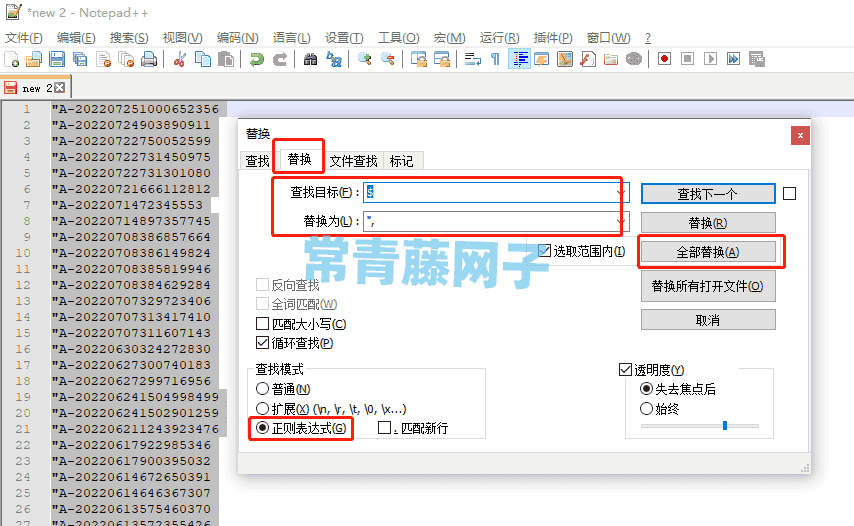
Task: Undo last action with green arrow
Action: click(x=257, y=59)
